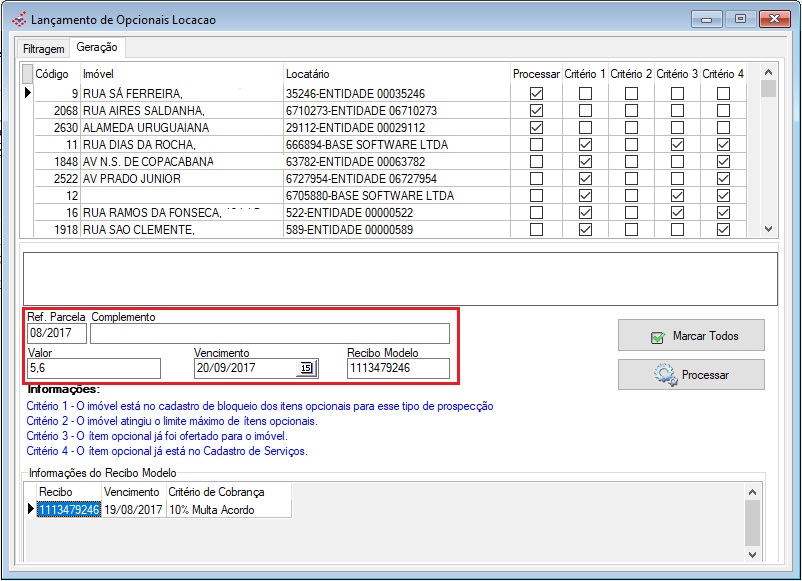
Task: Click the Ref. Parcela input field
Action: tap(57, 334)
